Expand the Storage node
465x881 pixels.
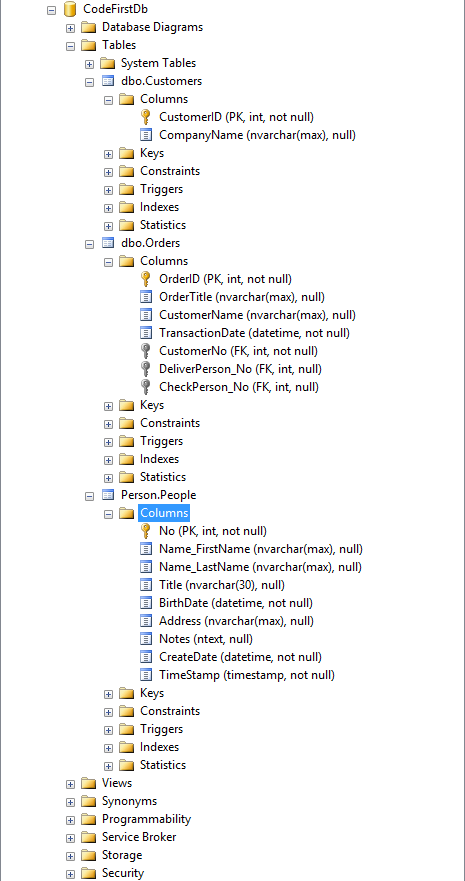click(70, 855)
